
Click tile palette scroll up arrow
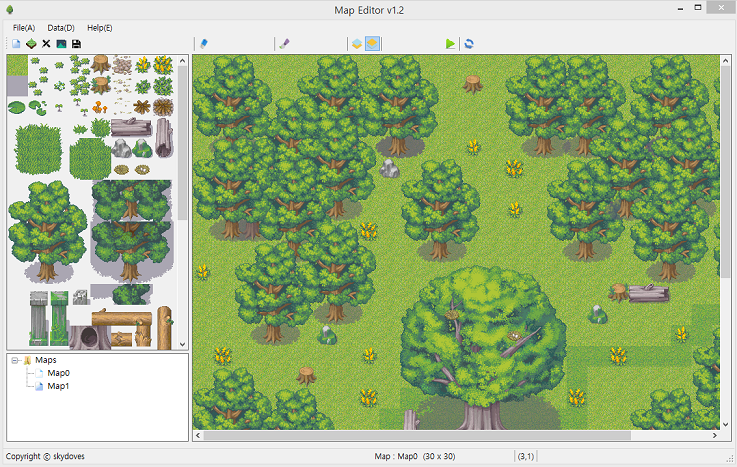point(183,61)
